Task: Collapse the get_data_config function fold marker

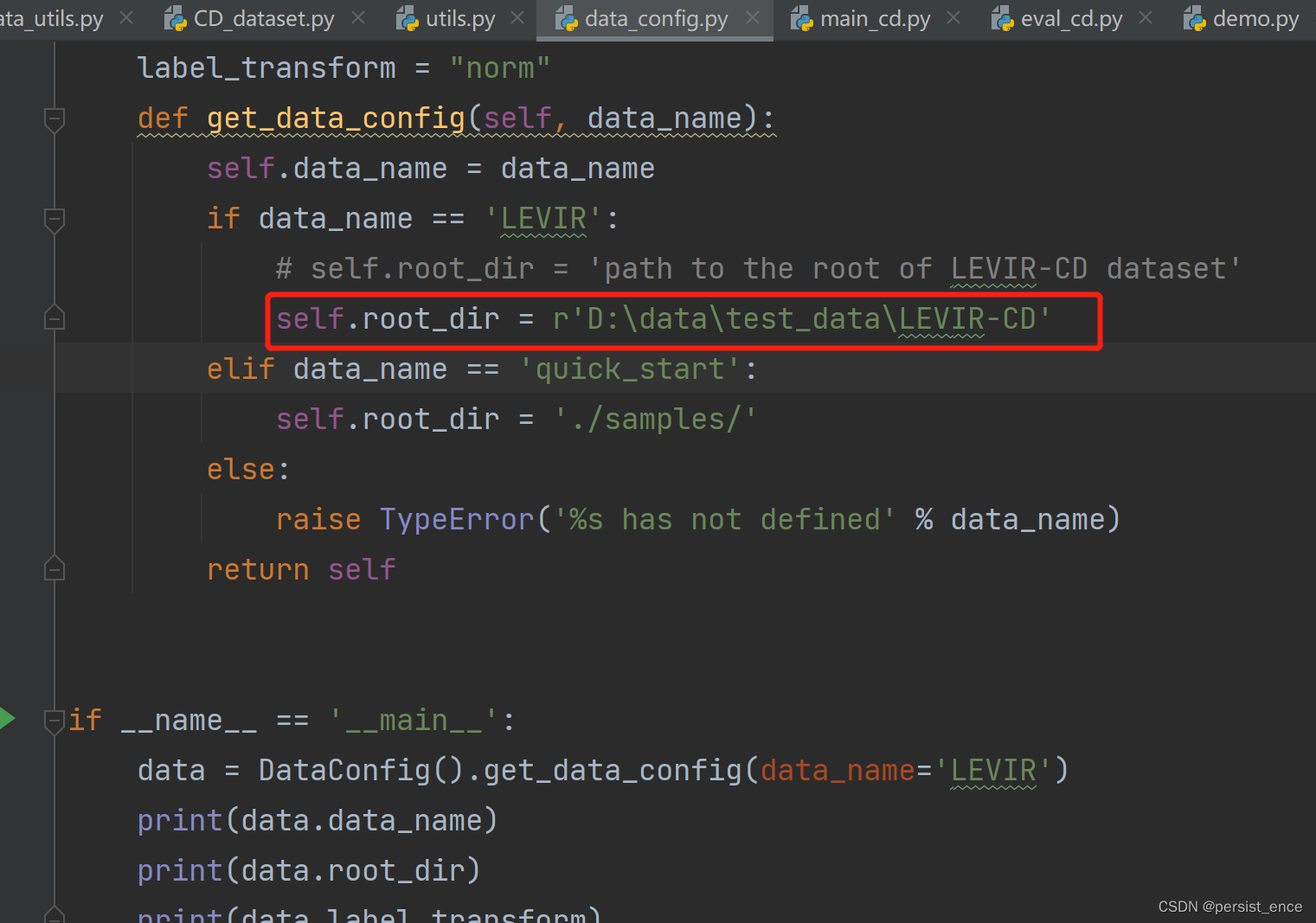Action: [55, 119]
